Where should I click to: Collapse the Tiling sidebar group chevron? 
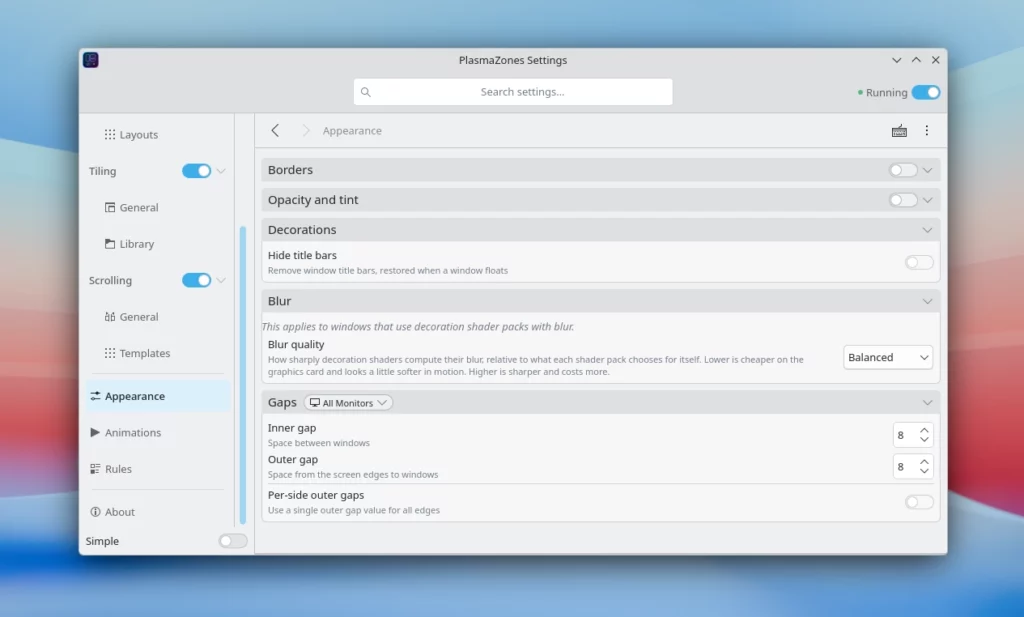(221, 171)
